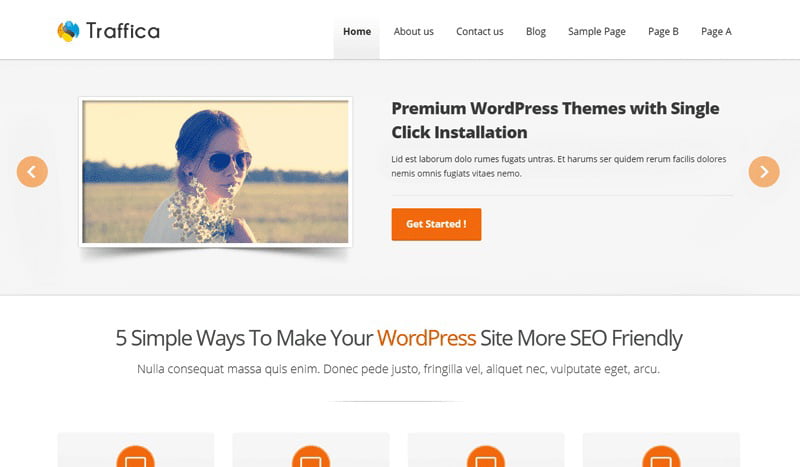
Task: Open the About us page
Action: 413,32
